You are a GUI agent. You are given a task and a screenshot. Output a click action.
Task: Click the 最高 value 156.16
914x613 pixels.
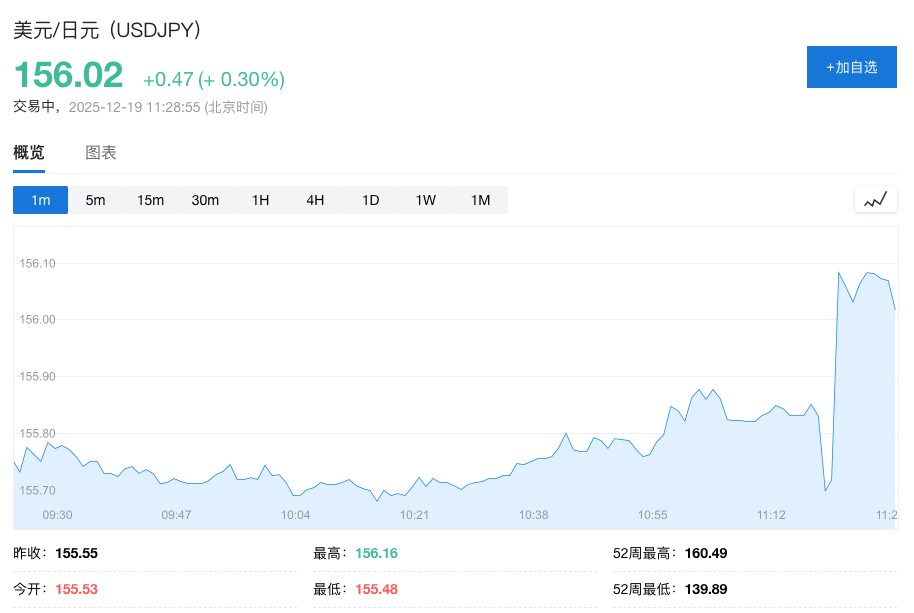click(x=376, y=553)
